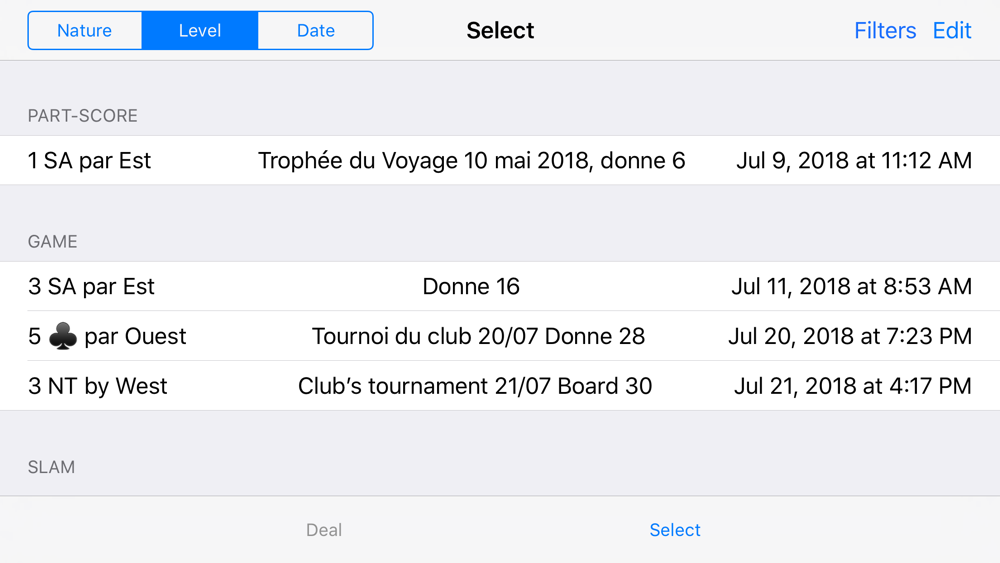Open the Deal tab at bottom
Image resolution: width=1000 pixels, height=563 pixels.
pyautogui.click(x=324, y=530)
